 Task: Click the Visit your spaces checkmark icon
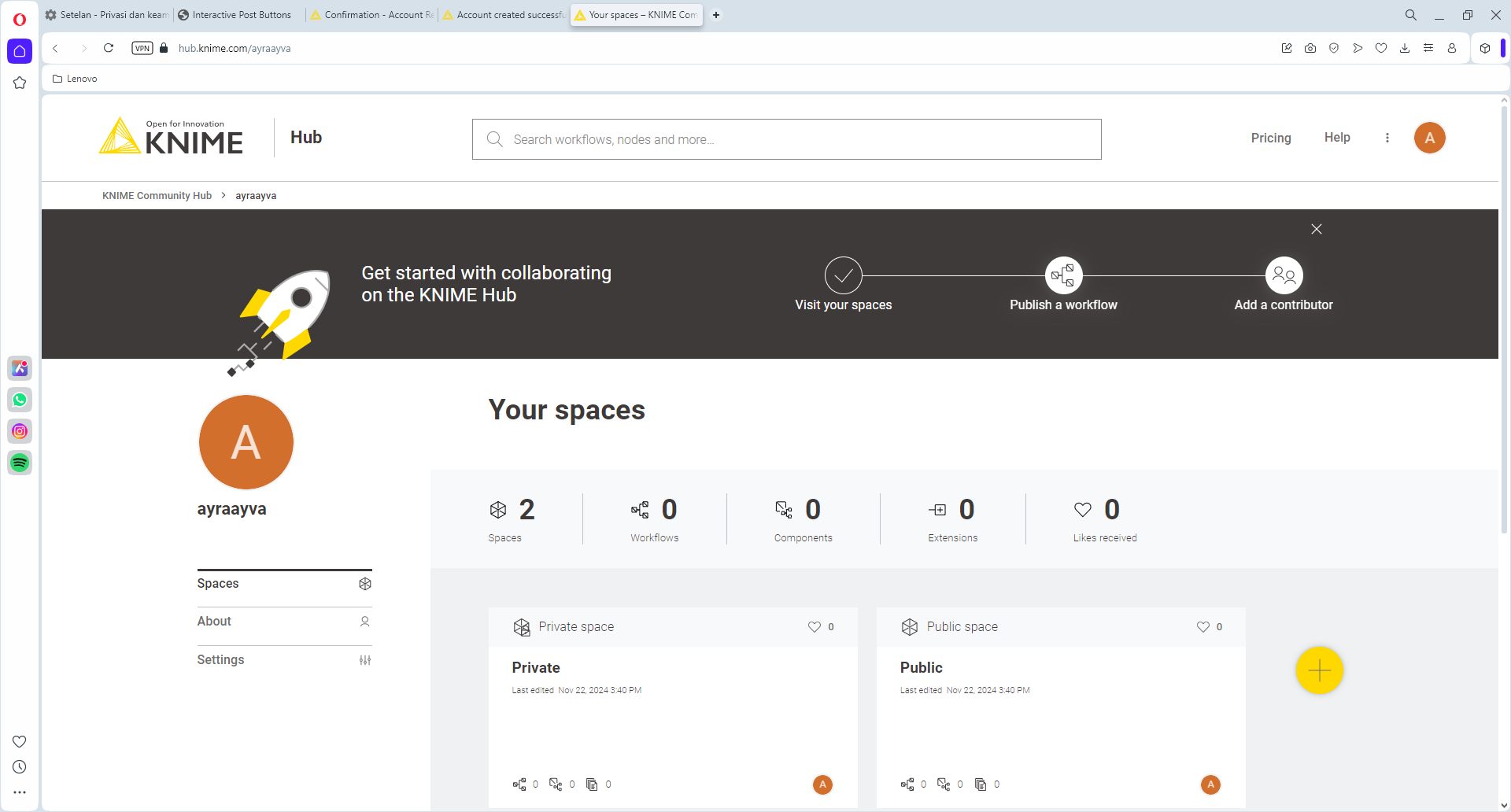click(844, 275)
